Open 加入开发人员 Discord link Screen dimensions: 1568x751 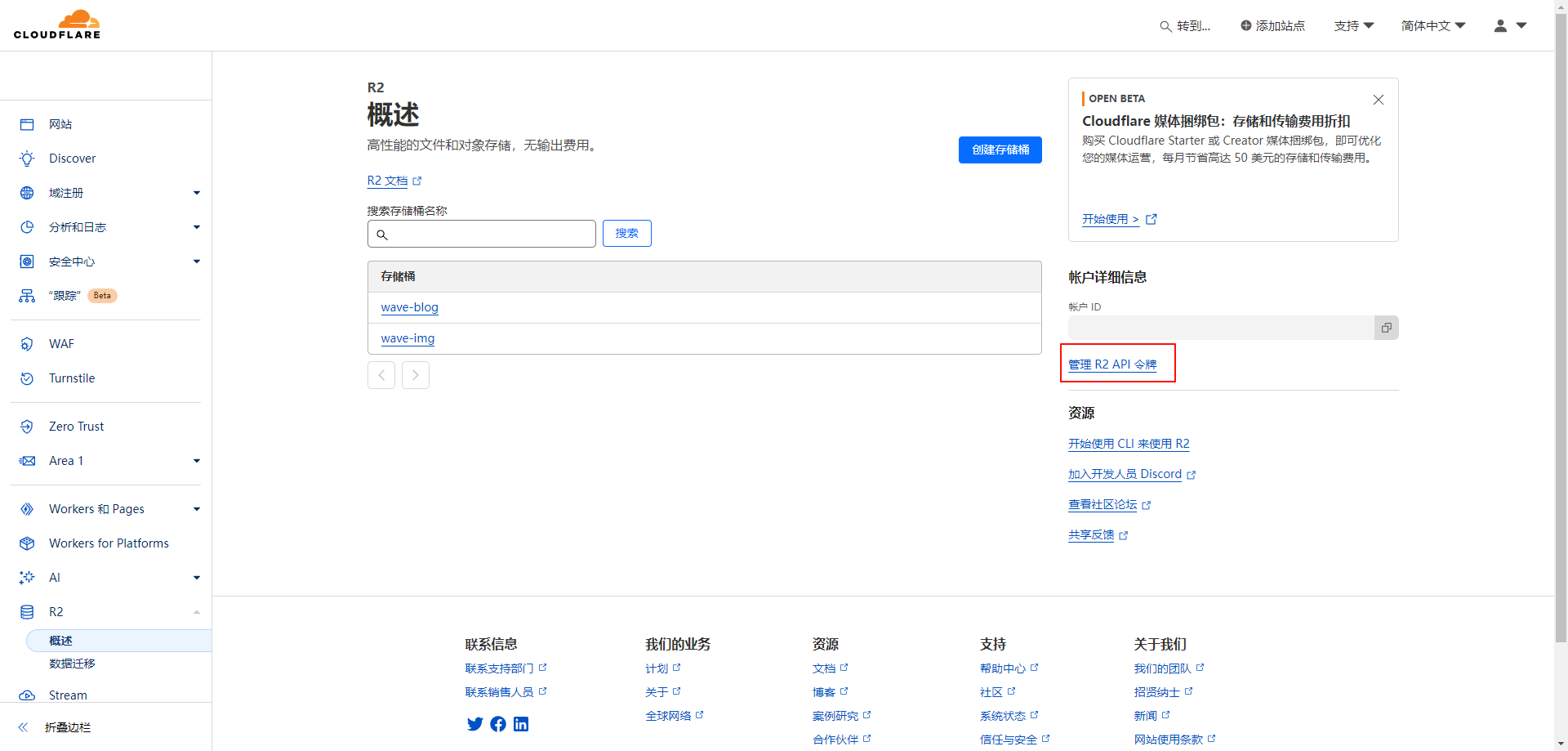click(1132, 474)
